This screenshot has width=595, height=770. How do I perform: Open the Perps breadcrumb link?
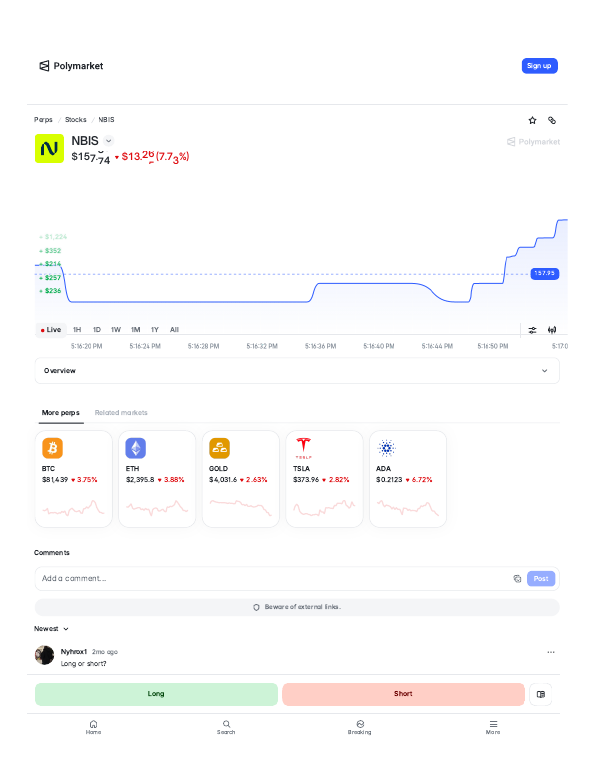(x=43, y=119)
